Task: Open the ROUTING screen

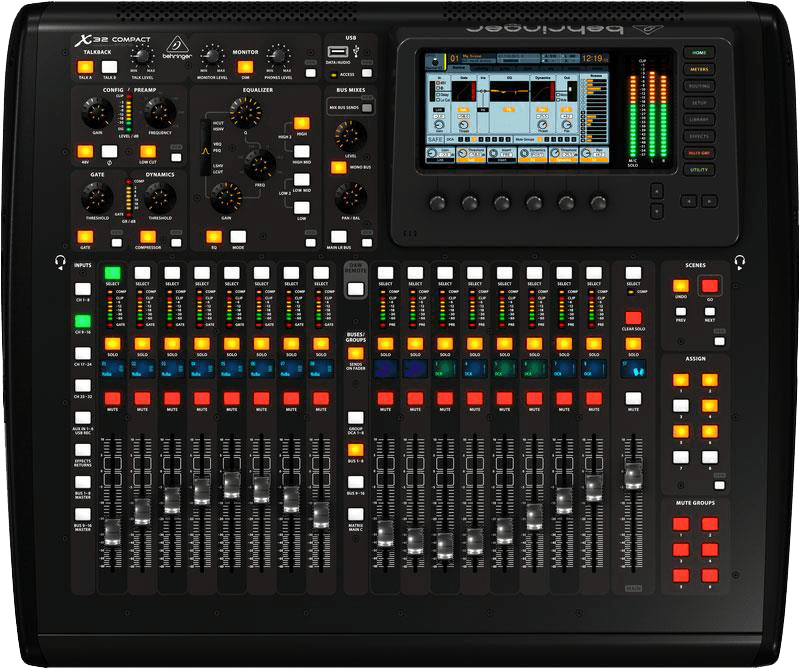Action: pyautogui.click(x=699, y=86)
